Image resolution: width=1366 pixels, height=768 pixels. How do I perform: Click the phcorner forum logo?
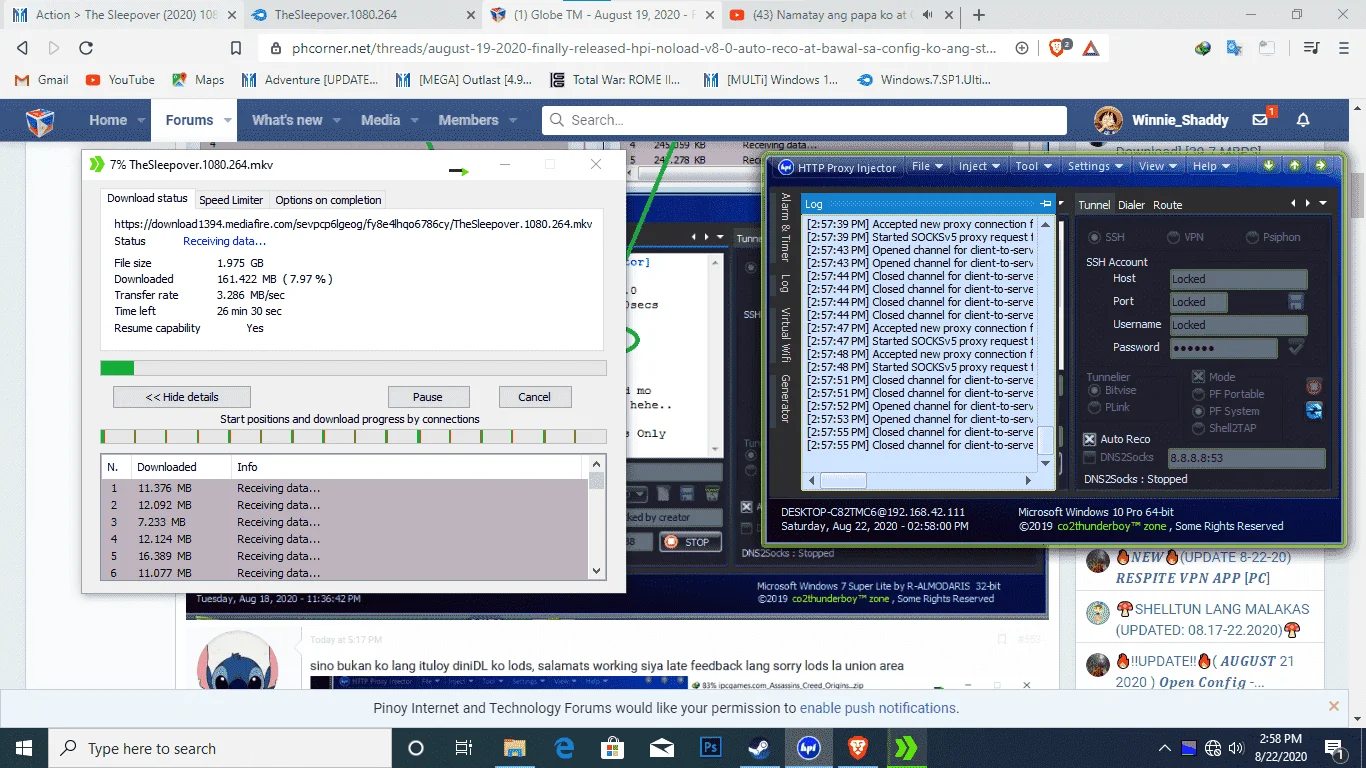point(40,120)
